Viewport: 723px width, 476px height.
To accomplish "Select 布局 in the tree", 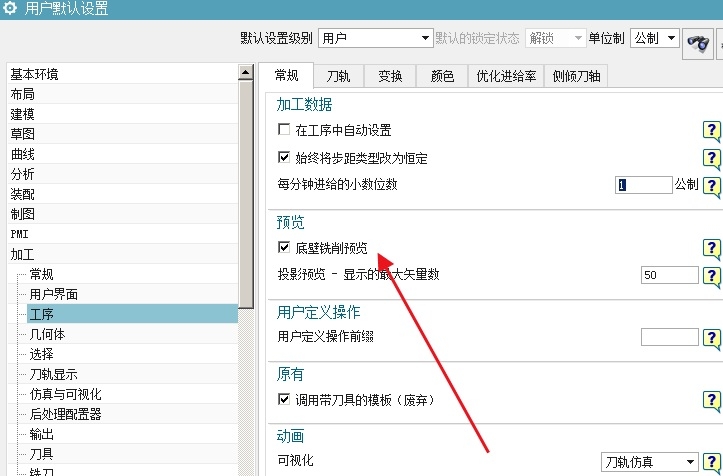I will [123, 94].
